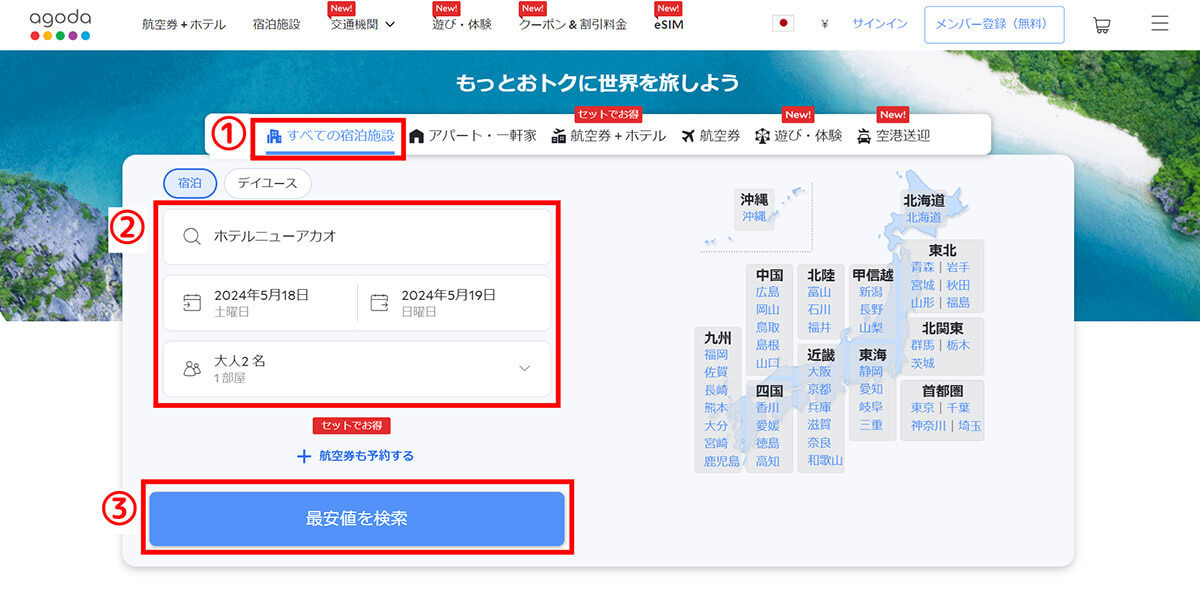Open the shopping cart icon
1200x589 pixels.
tap(1102, 25)
